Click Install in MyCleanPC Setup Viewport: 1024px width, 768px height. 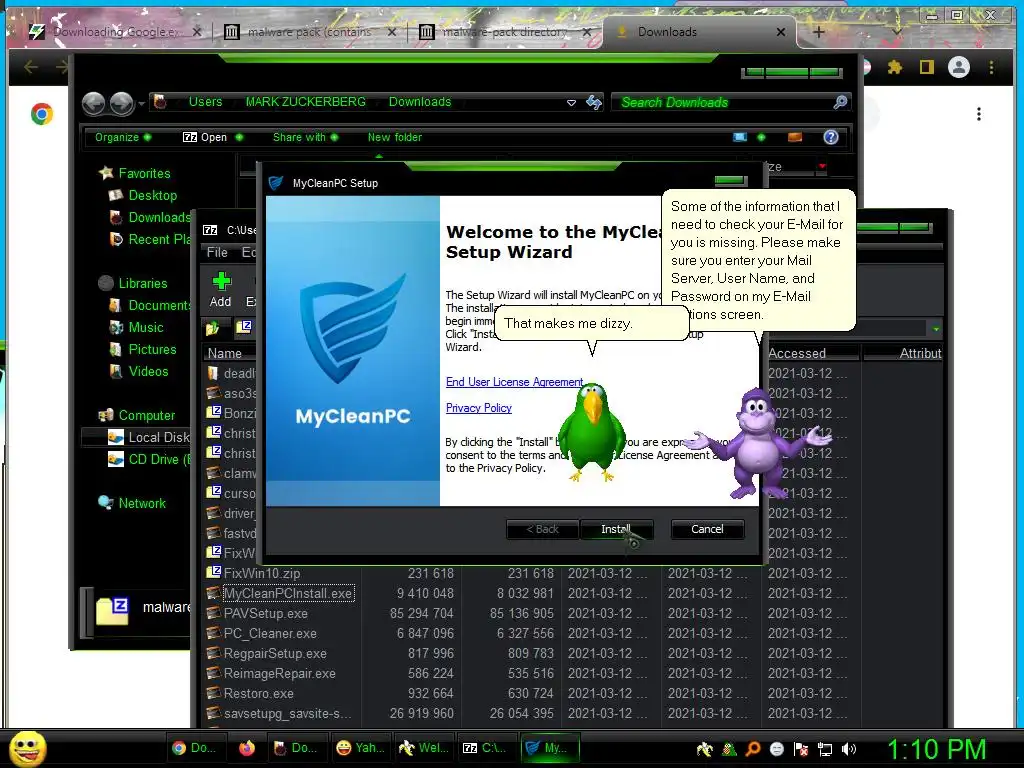[x=616, y=529]
